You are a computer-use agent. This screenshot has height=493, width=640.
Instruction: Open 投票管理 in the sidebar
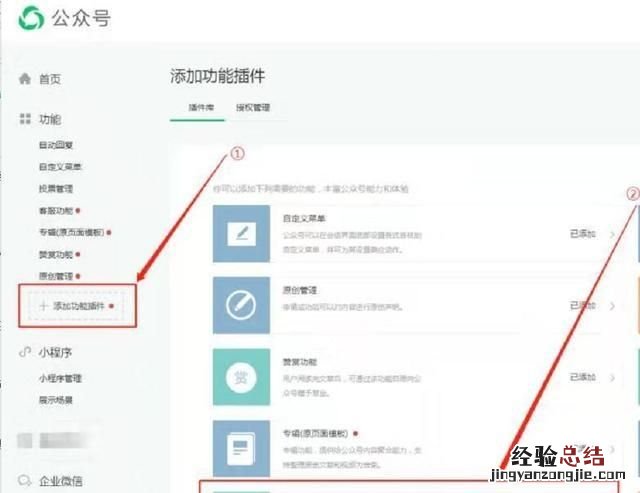coord(56,189)
